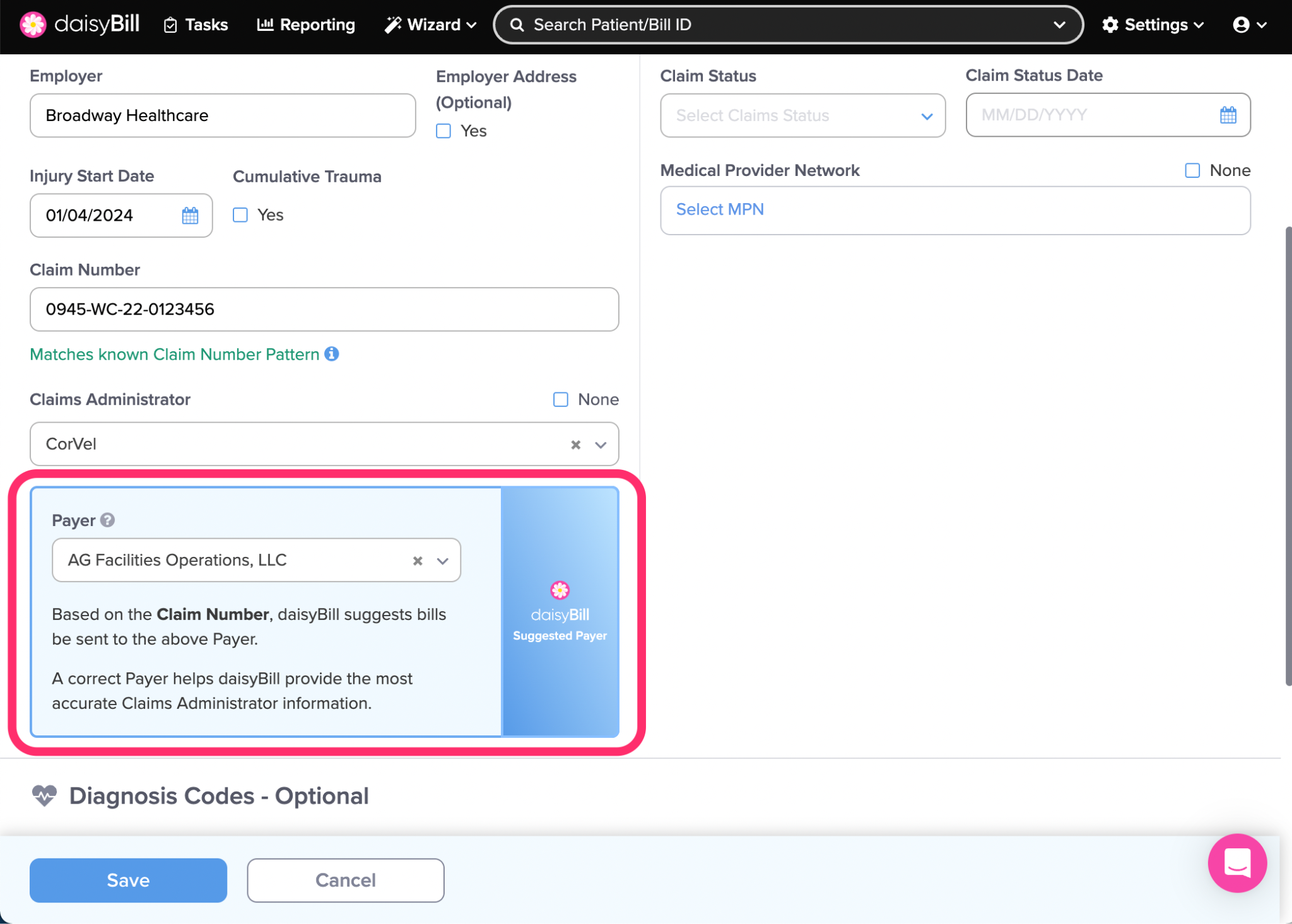Expand Claims Administrator dropdown arrow
The width and height of the screenshot is (1292, 924).
point(601,445)
